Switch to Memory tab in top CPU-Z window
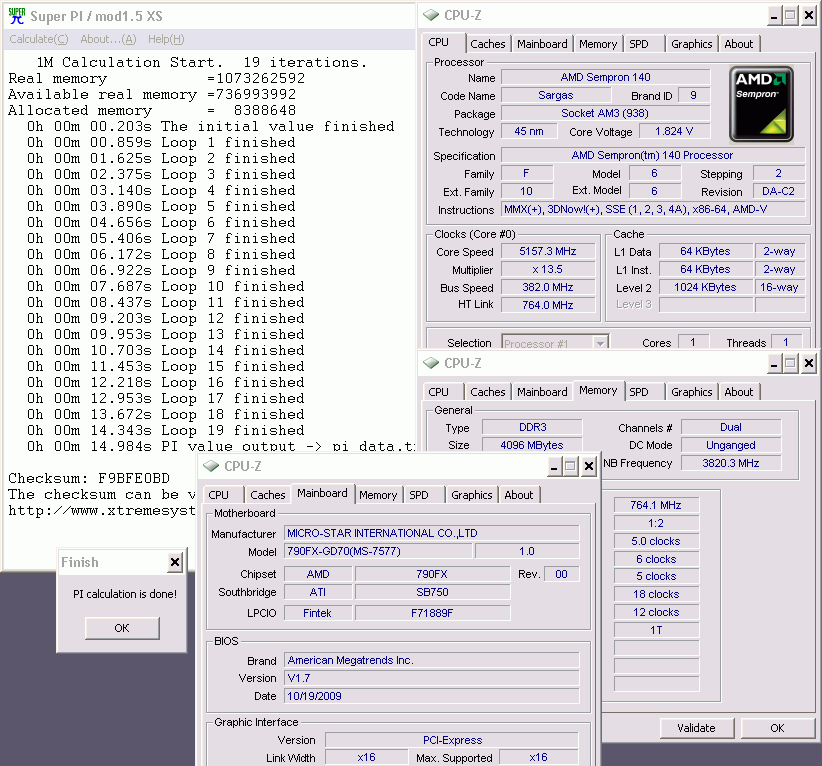This screenshot has height=766, width=822. click(x=598, y=44)
